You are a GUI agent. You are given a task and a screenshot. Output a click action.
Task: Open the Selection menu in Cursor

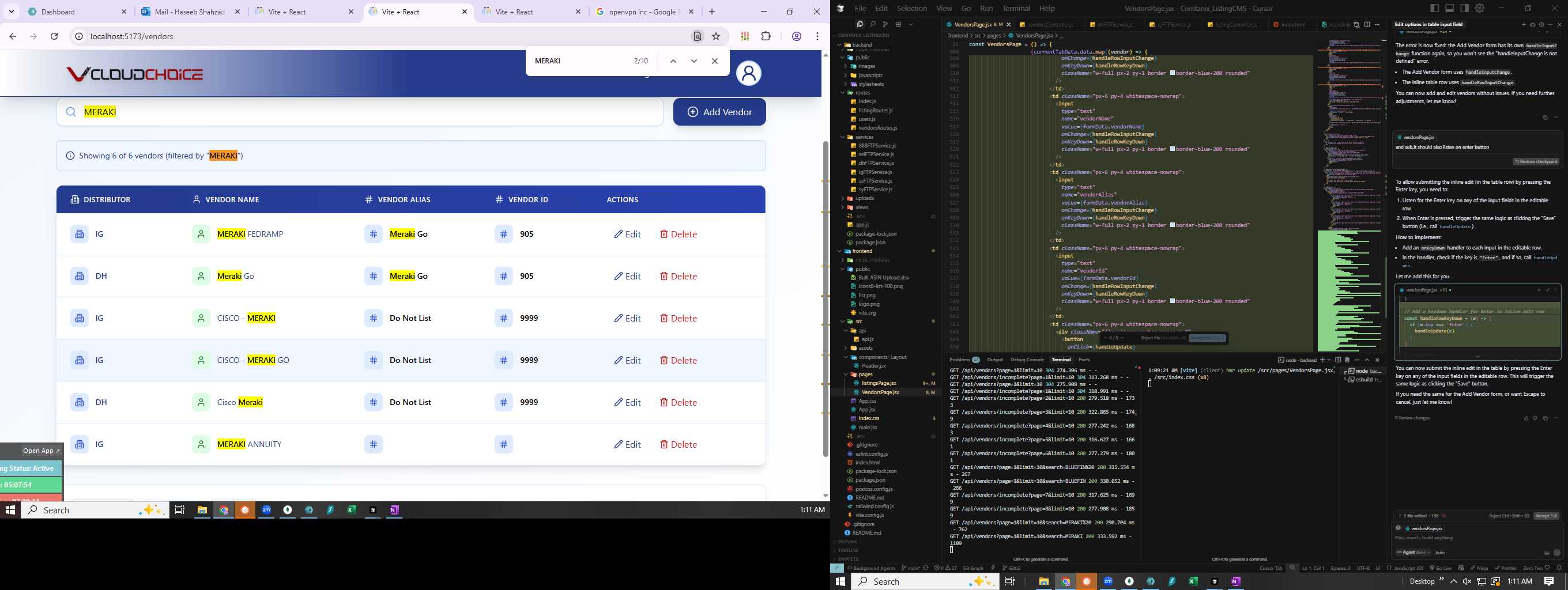coord(912,9)
